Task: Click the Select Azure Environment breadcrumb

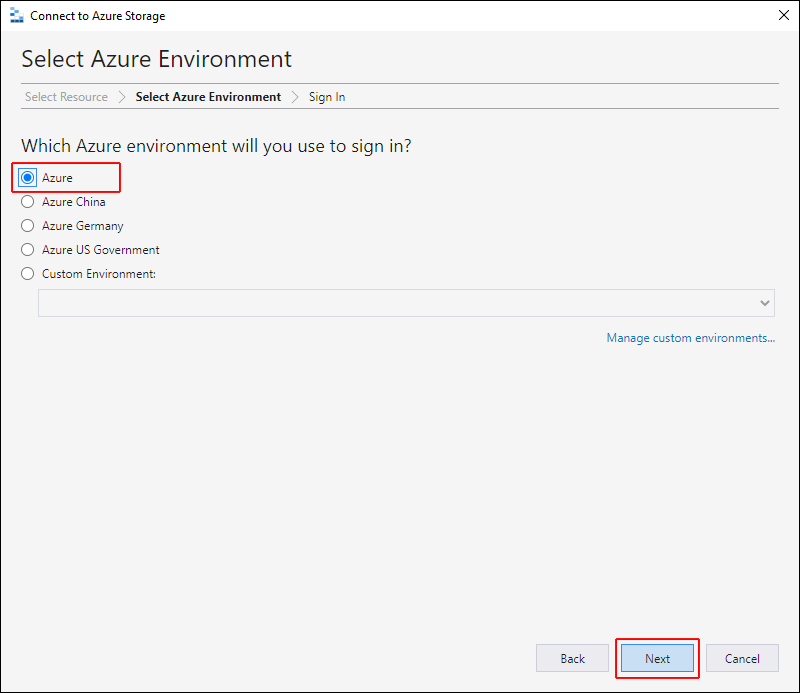Action: coord(208,97)
